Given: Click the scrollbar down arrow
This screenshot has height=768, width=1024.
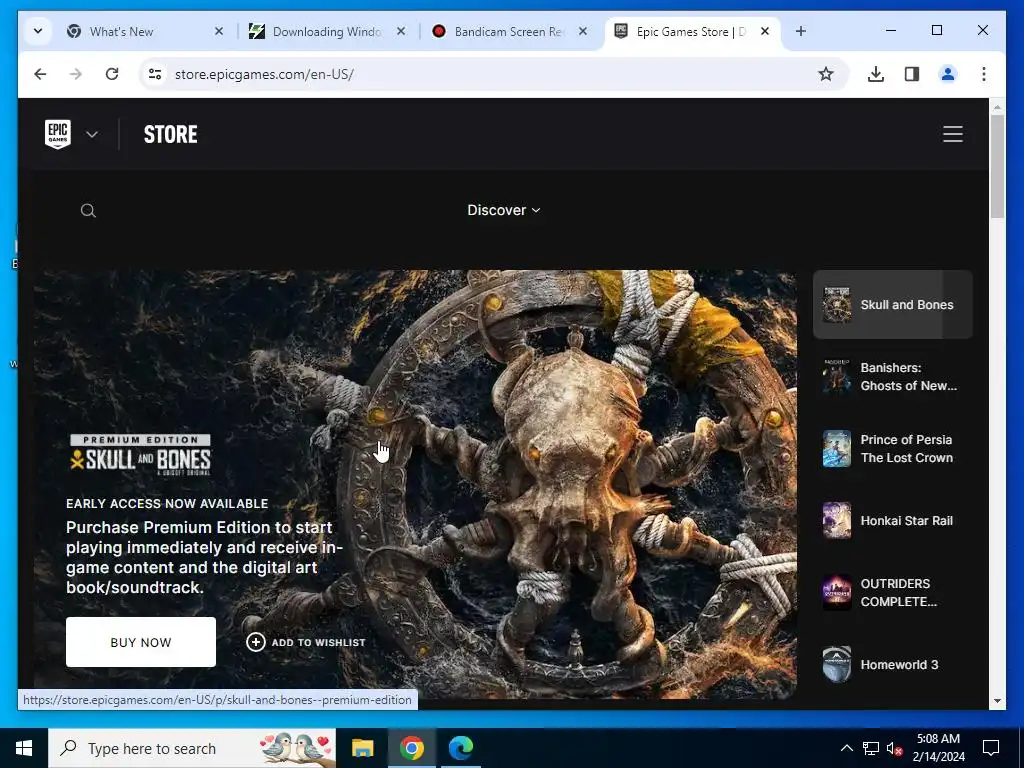Looking at the screenshot, I should tap(997, 701).
